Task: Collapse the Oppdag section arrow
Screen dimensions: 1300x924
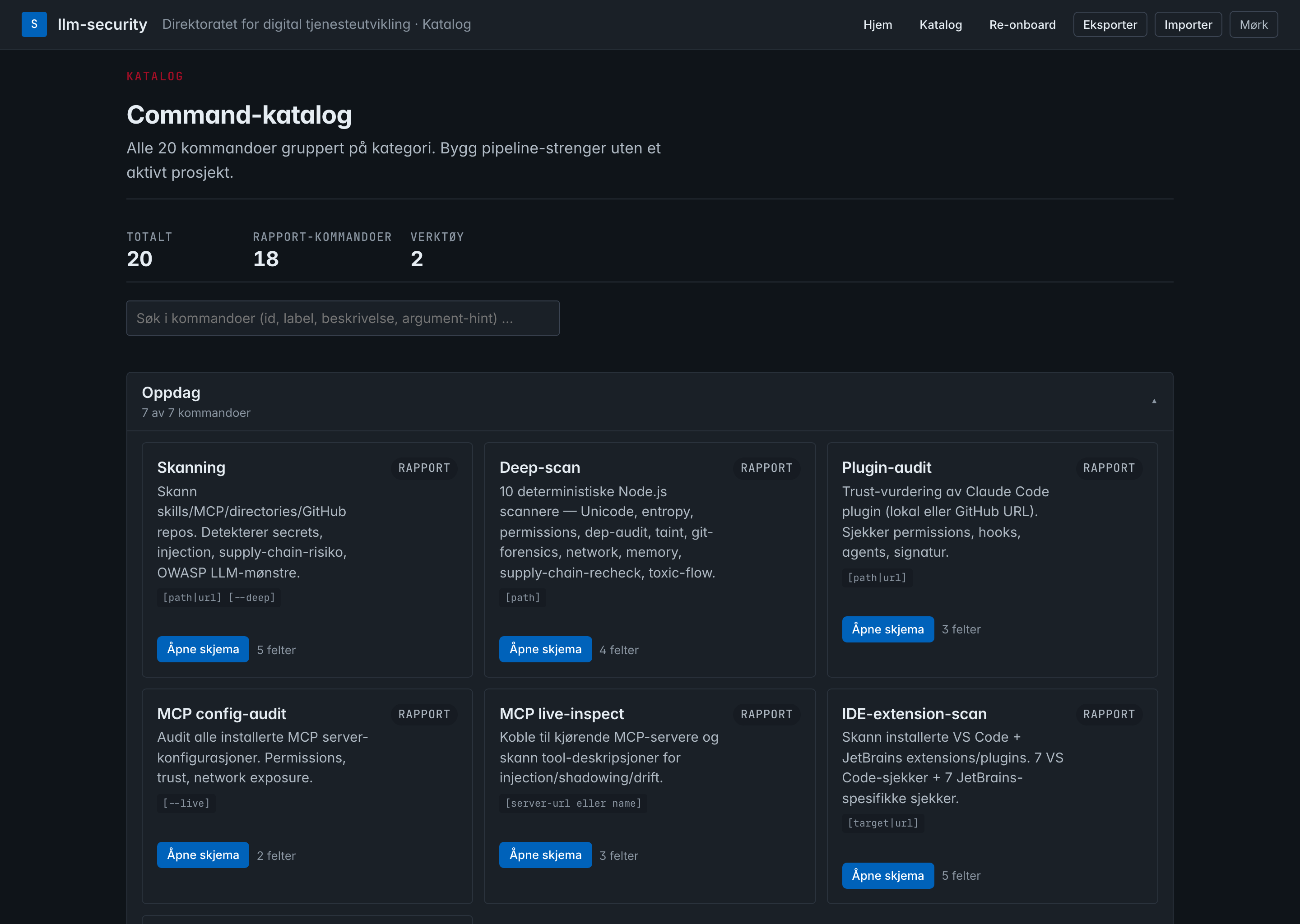Action: [x=1154, y=401]
